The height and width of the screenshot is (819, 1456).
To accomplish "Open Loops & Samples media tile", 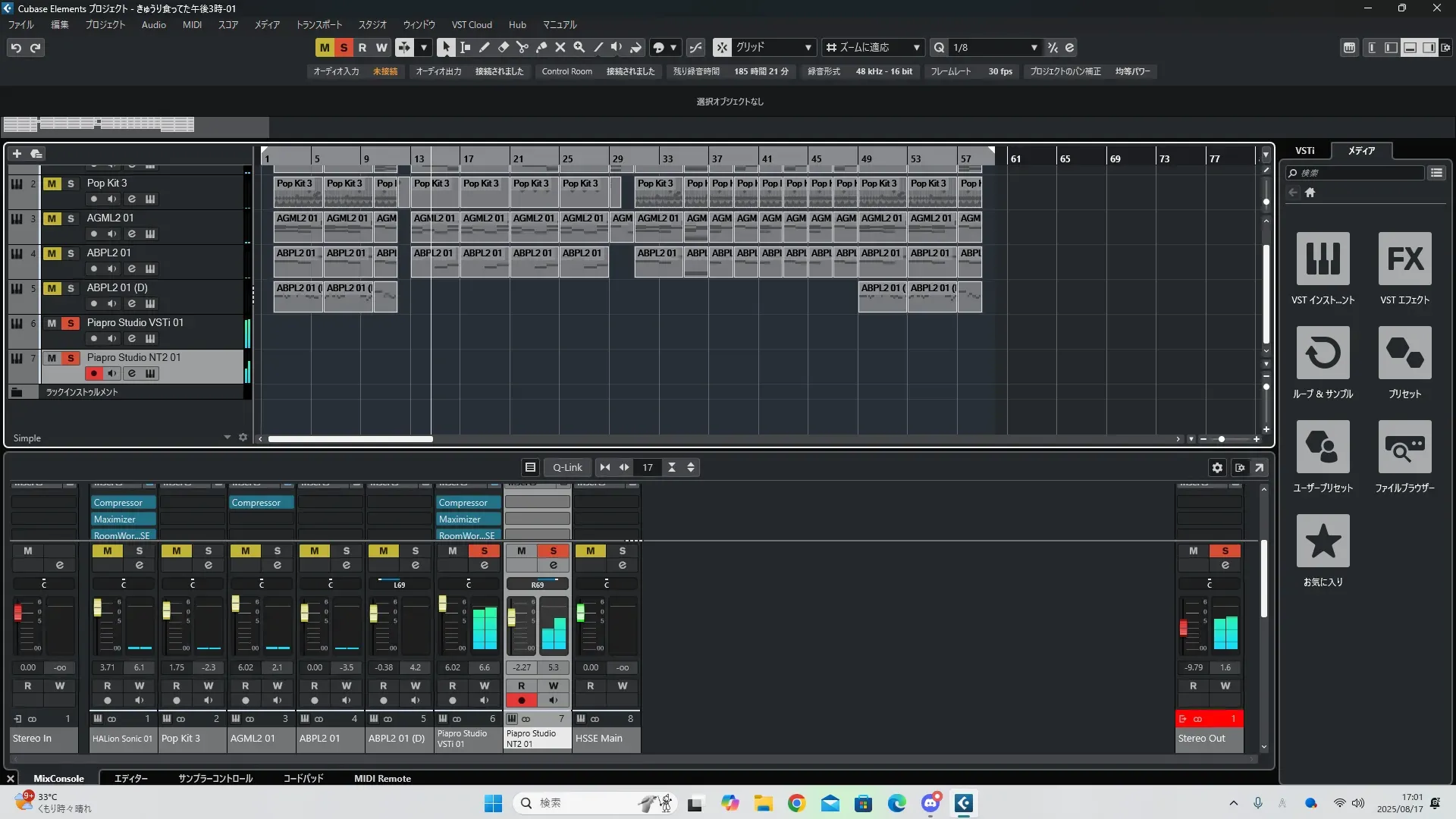I will (x=1323, y=353).
